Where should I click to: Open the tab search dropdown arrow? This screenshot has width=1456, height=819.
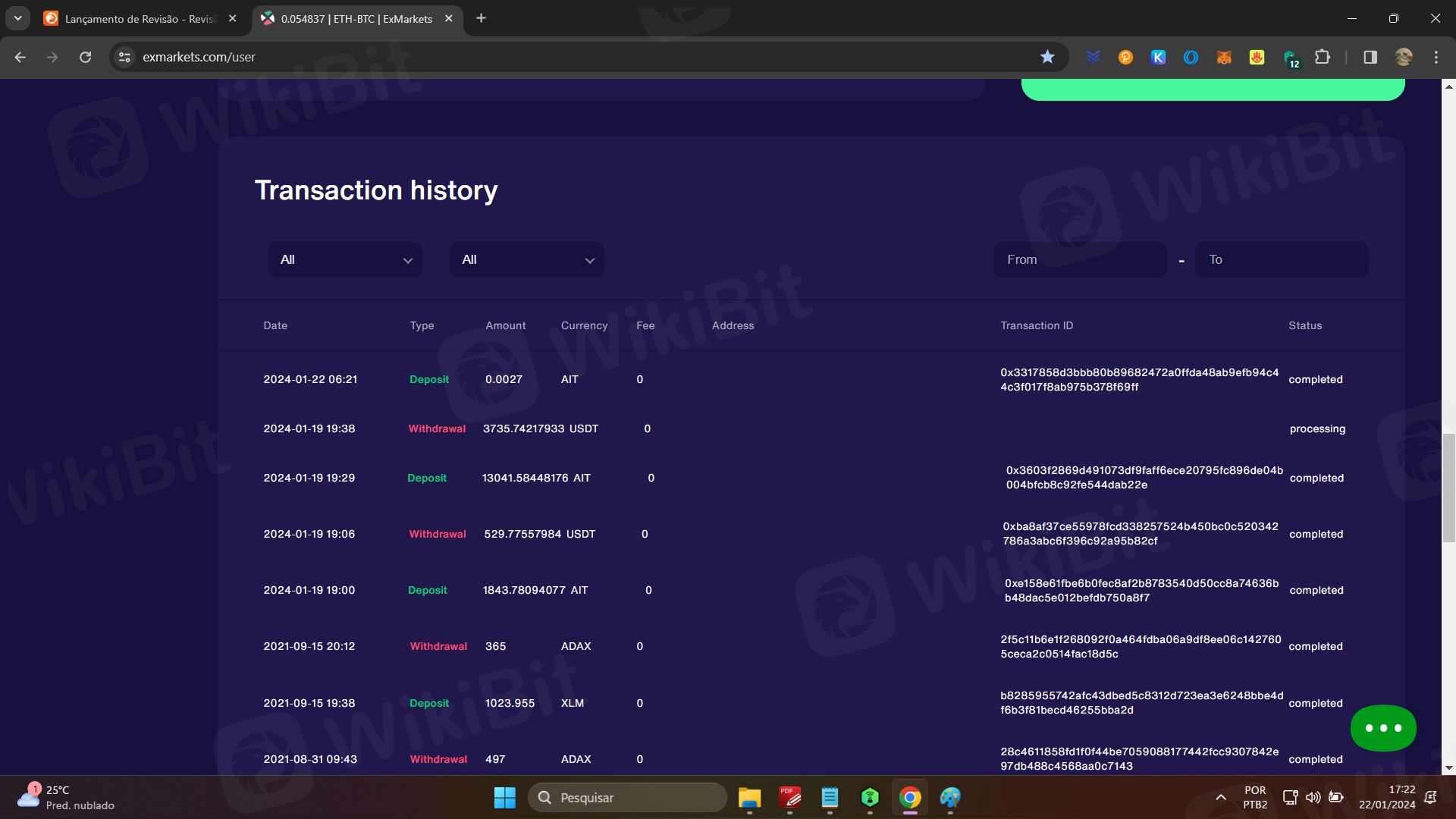(x=17, y=18)
